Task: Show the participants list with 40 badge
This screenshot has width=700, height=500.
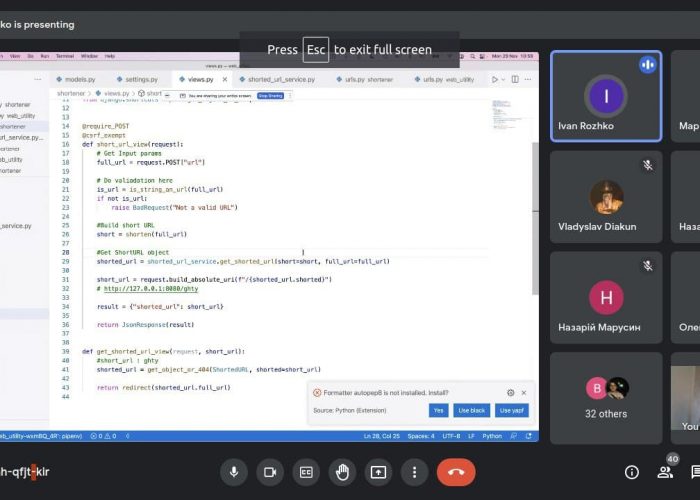Action: pyautogui.click(x=665, y=472)
